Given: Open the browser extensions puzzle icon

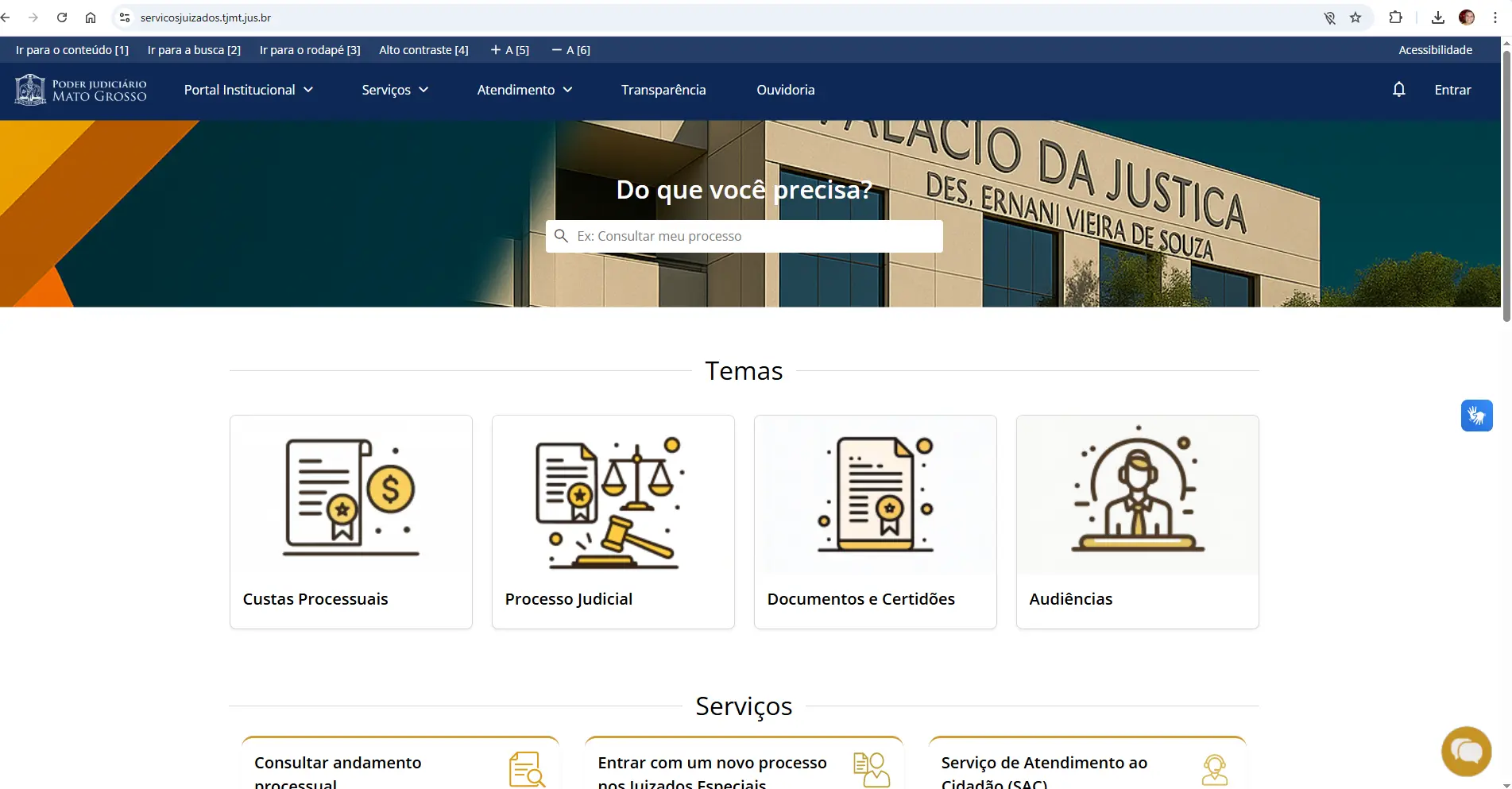Looking at the screenshot, I should [1395, 17].
